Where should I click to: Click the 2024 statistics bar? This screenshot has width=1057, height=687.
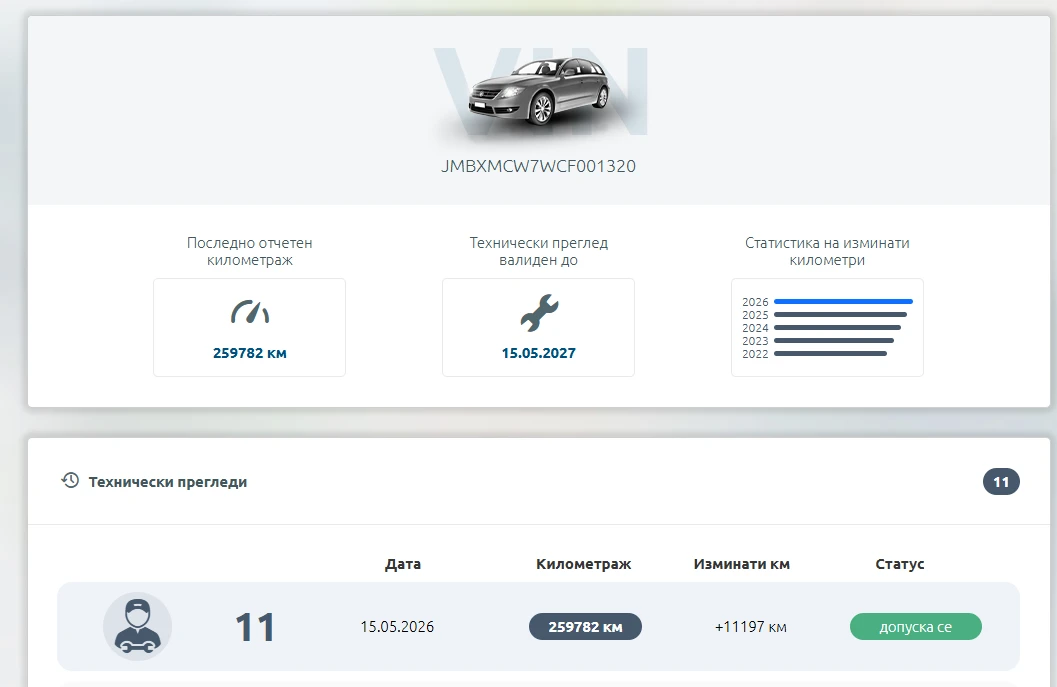click(837, 328)
